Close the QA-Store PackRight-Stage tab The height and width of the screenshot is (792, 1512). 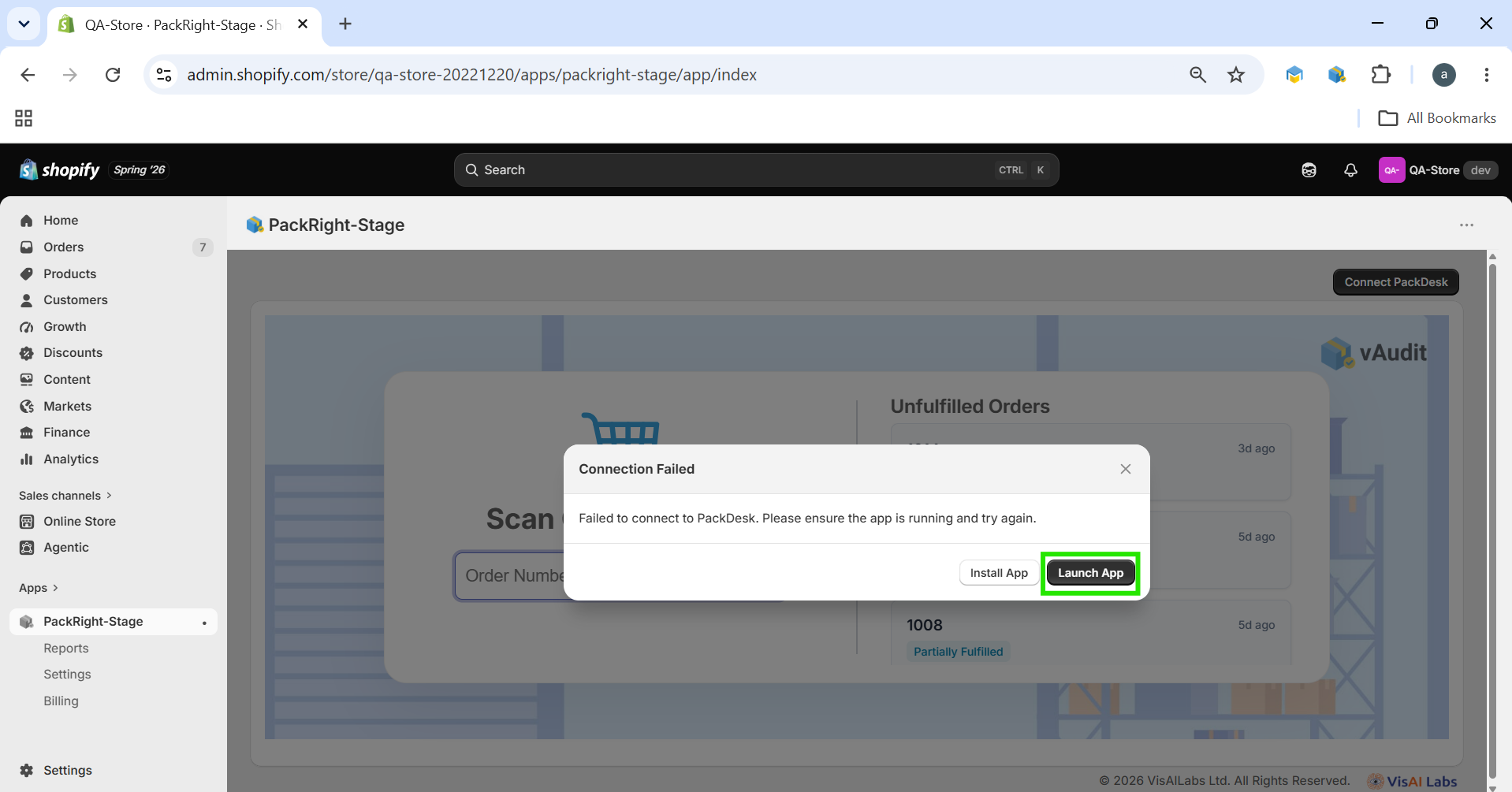(303, 24)
